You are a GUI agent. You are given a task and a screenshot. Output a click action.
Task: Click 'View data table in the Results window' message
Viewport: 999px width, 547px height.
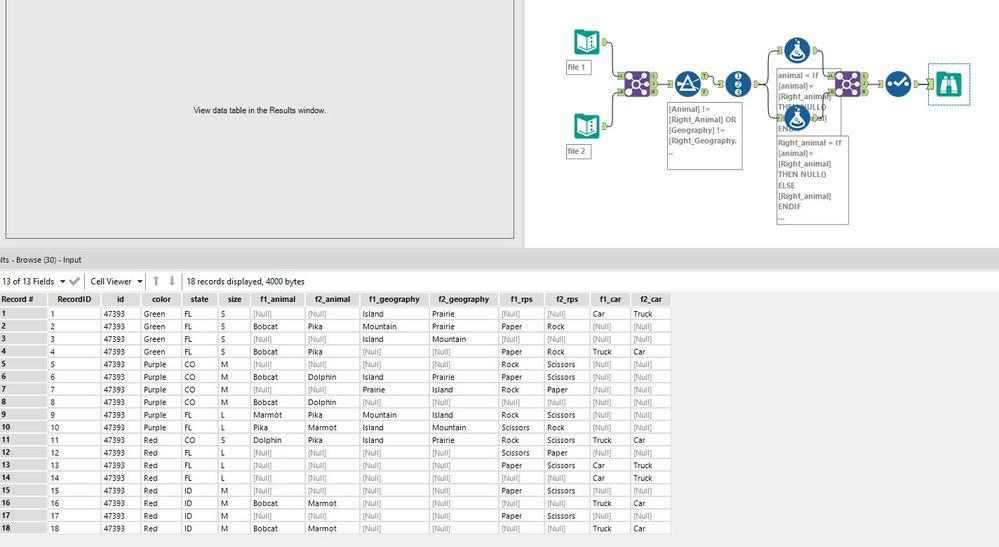[259, 110]
